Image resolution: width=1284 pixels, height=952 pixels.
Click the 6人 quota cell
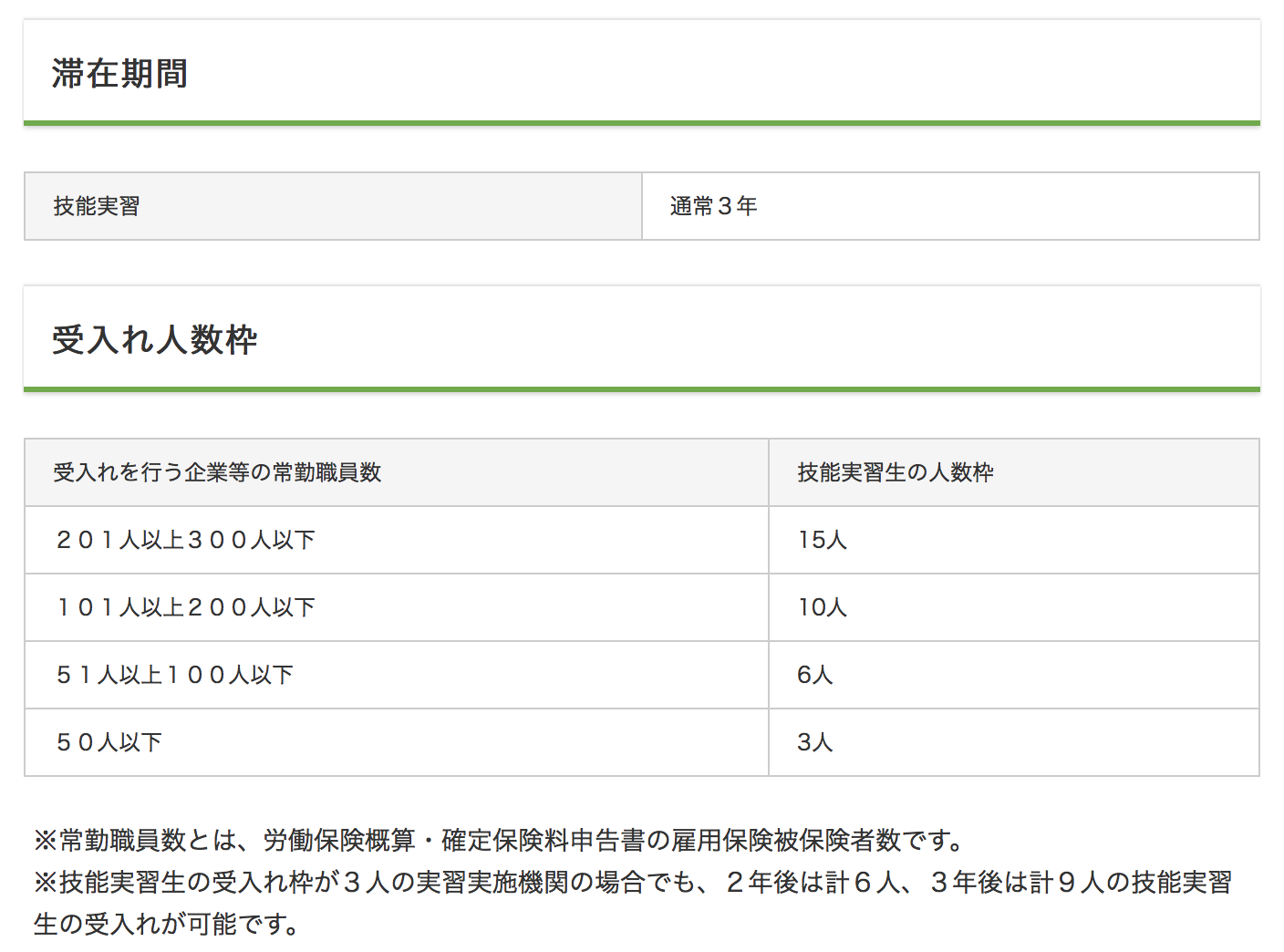point(814,675)
